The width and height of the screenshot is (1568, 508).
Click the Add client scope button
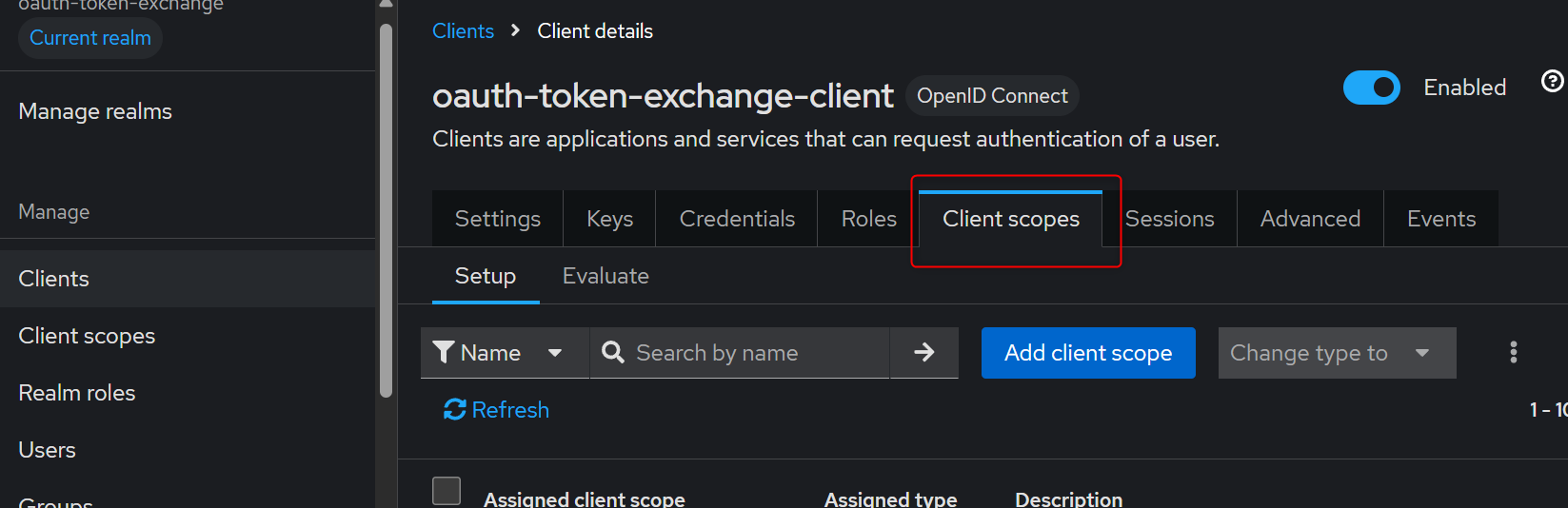1088,353
